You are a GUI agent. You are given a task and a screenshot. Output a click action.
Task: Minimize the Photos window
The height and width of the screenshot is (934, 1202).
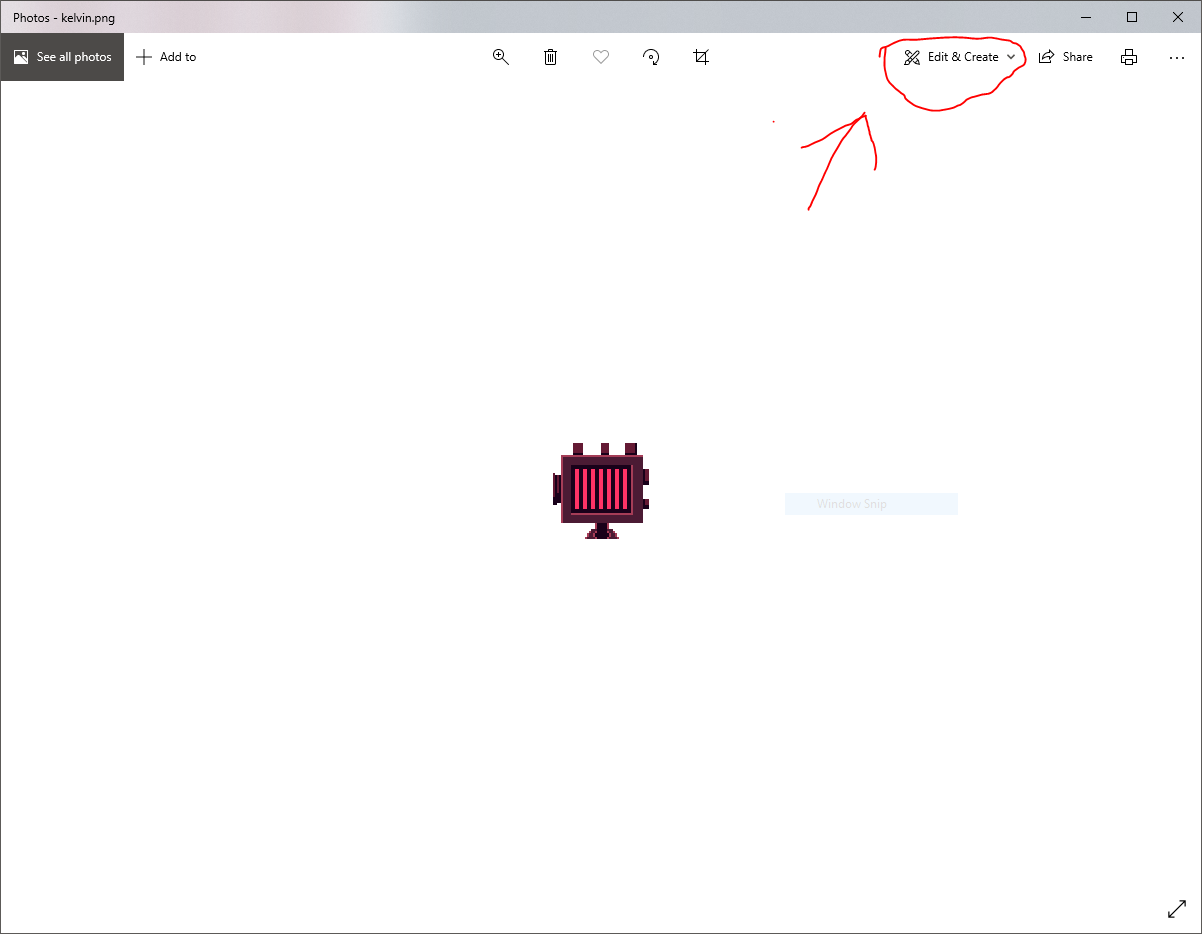(x=1086, y=17)
